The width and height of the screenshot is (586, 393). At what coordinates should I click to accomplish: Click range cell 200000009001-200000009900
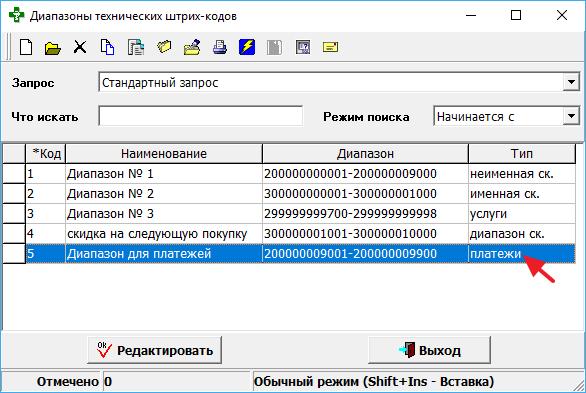[365, 254]
